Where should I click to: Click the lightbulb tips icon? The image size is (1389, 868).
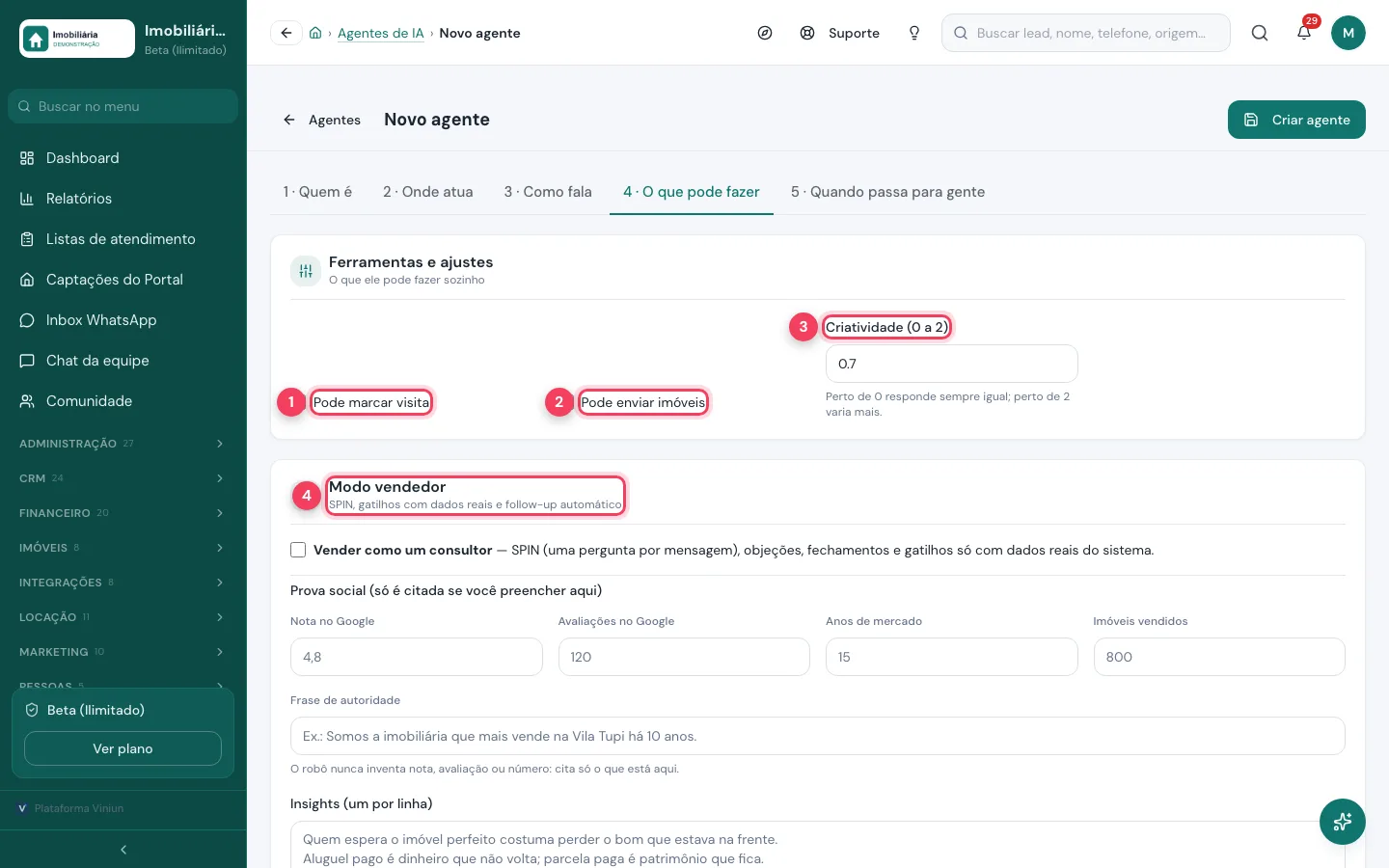(914, 33)
